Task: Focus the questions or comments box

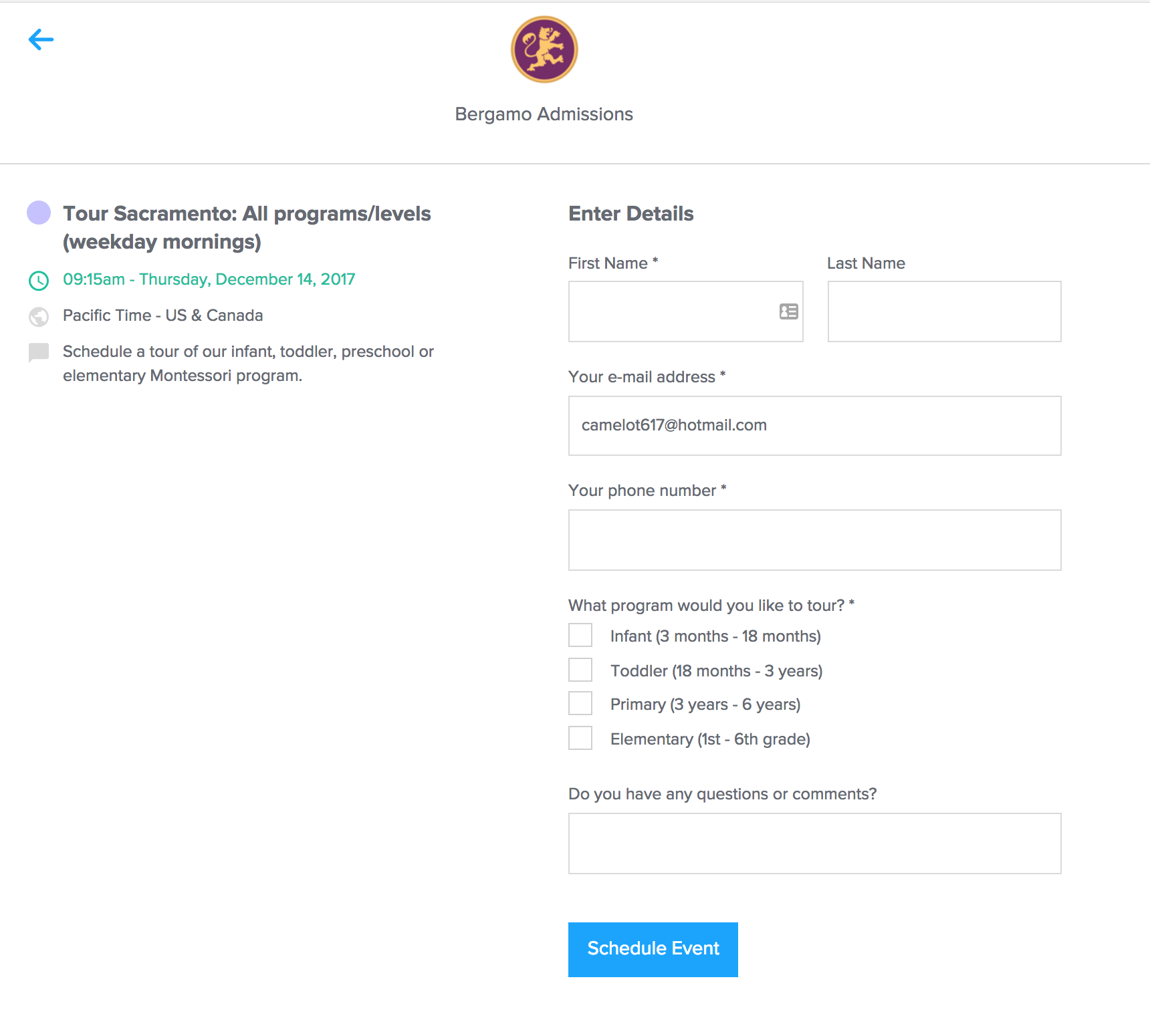Action: click(814, 844)
